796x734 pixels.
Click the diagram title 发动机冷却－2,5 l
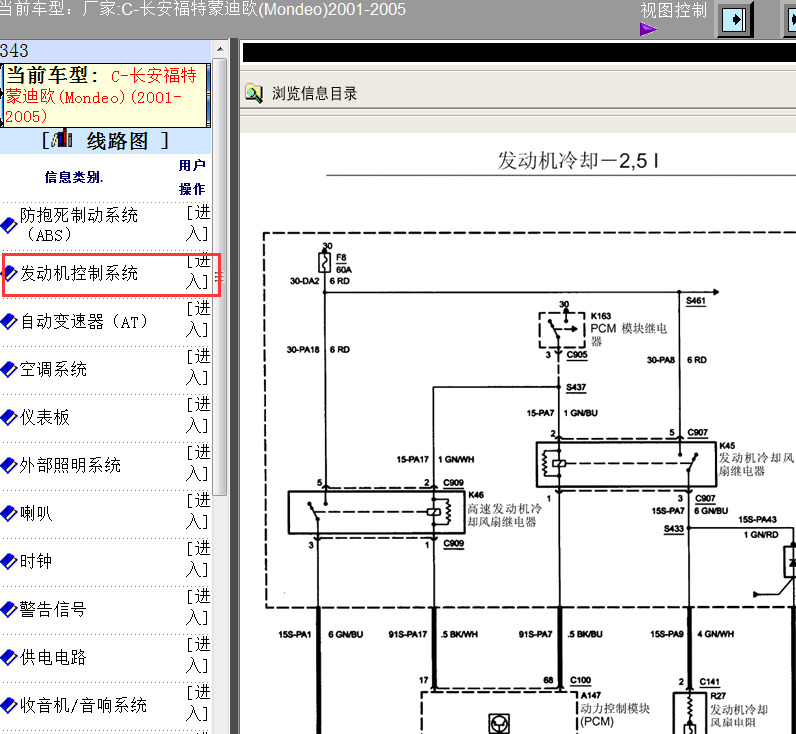pos(578,161)
